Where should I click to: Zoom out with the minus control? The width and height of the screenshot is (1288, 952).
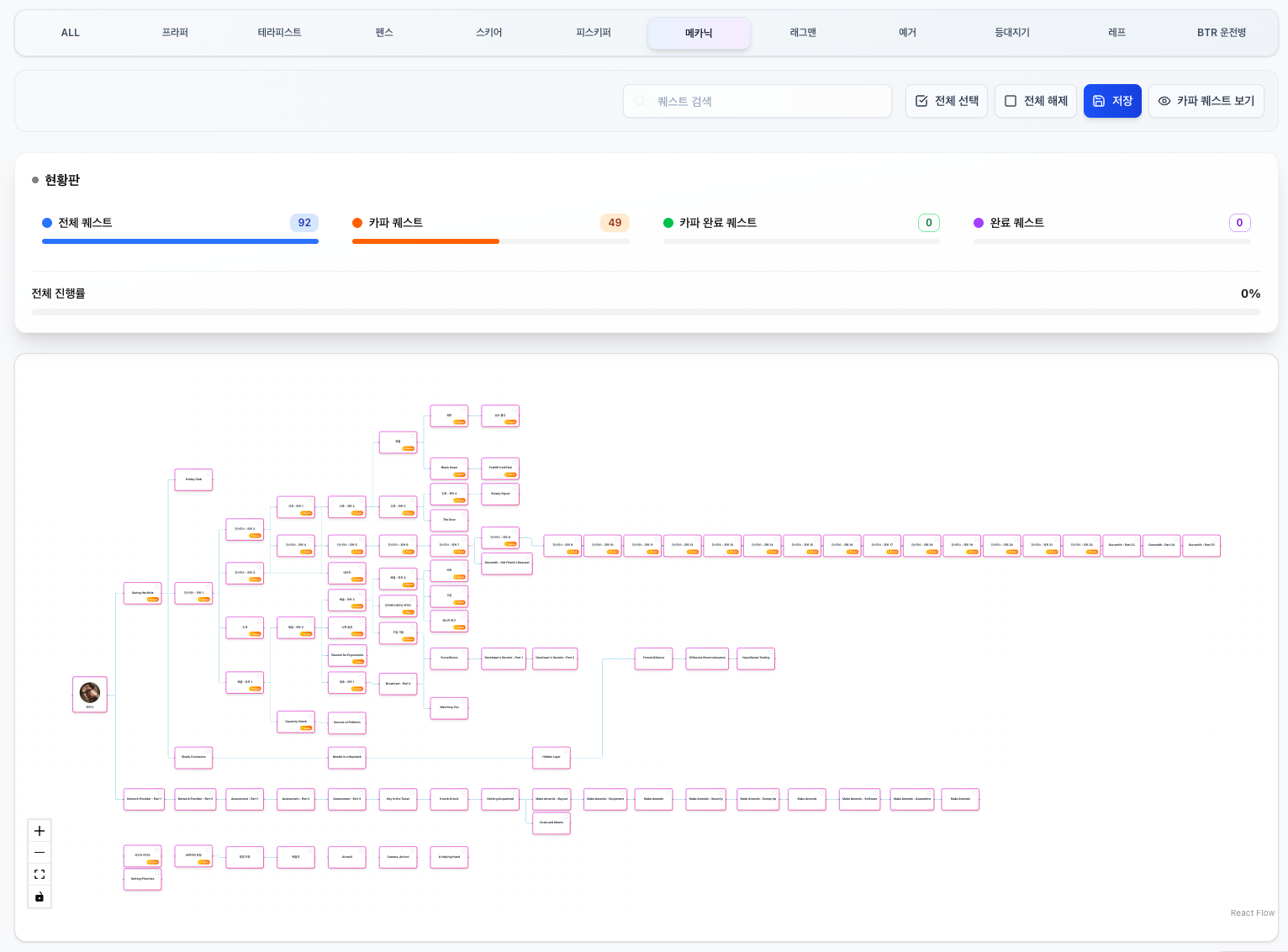click(40, 853)
